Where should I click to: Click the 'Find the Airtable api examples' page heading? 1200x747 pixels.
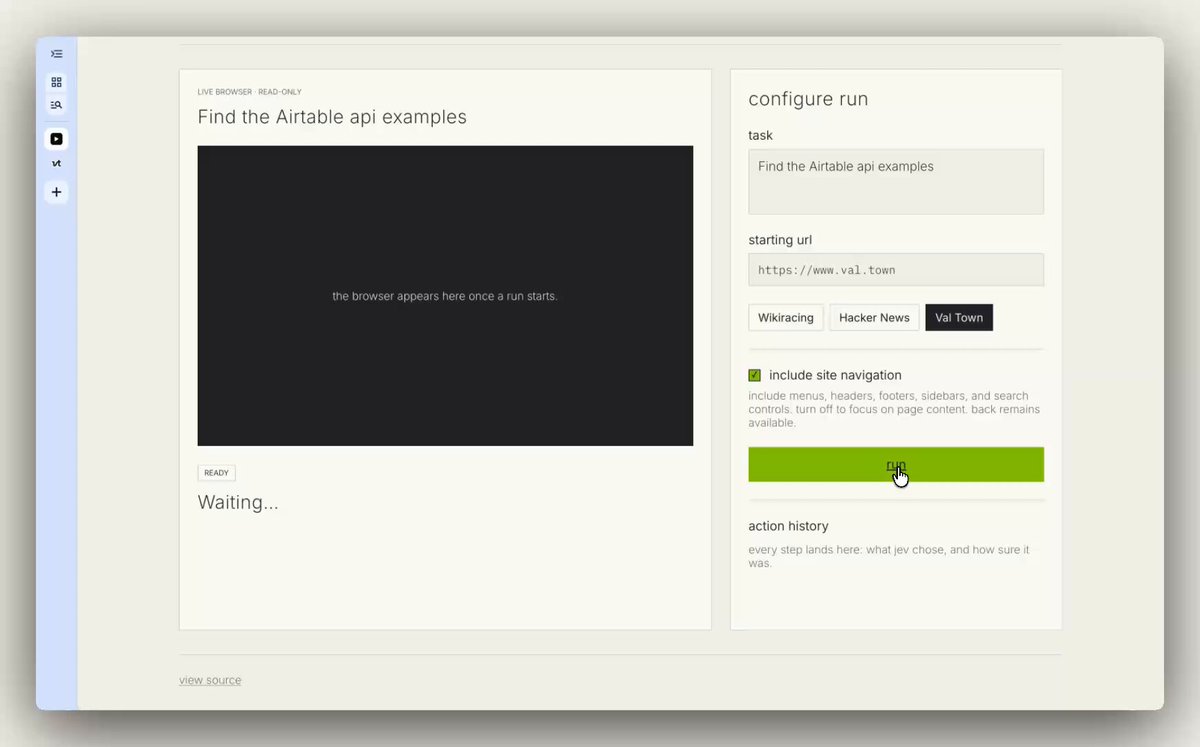tap(332, 117)
